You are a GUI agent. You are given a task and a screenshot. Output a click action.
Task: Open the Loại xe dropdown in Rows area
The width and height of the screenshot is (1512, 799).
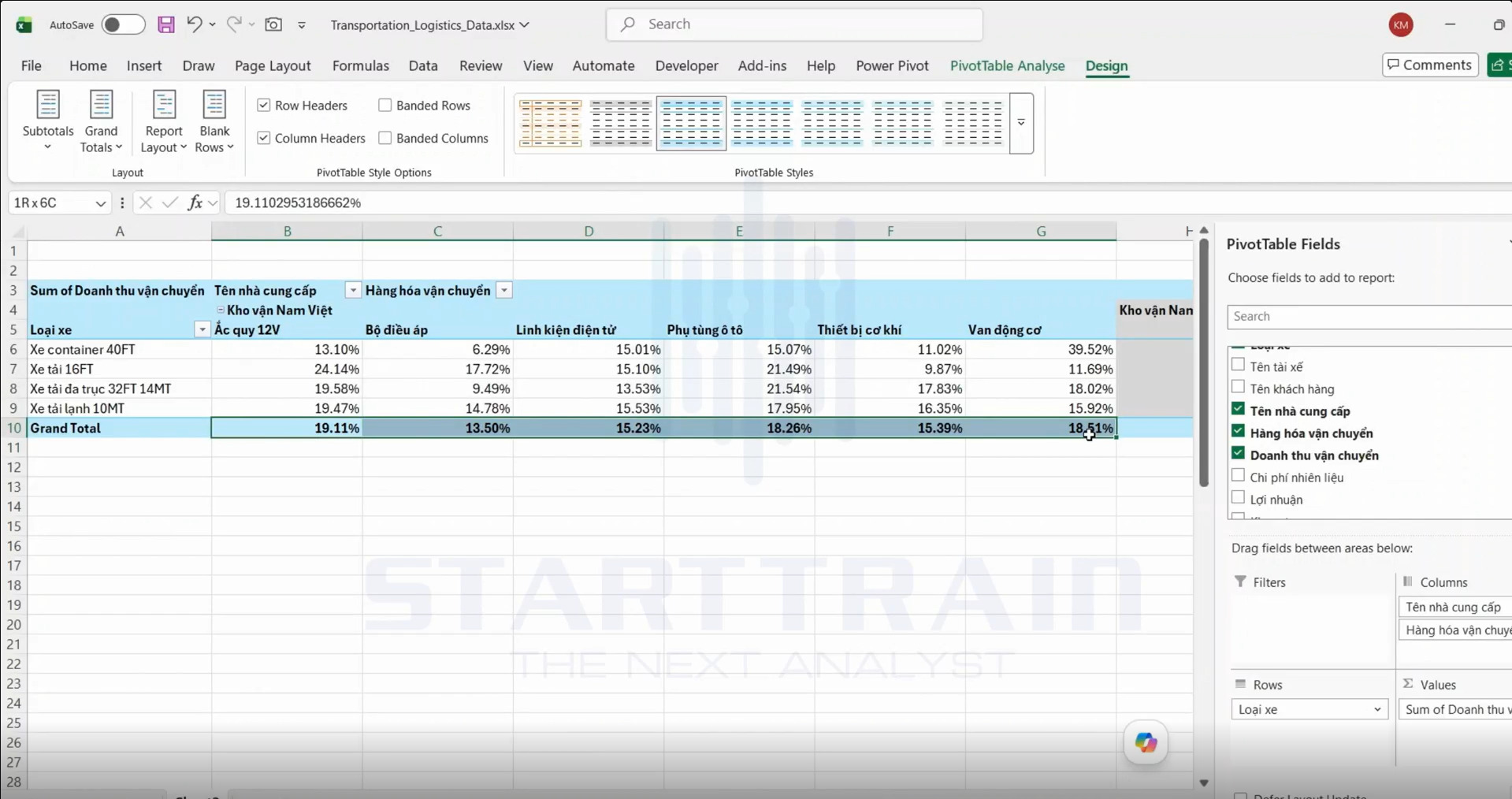coord(1376,709)
